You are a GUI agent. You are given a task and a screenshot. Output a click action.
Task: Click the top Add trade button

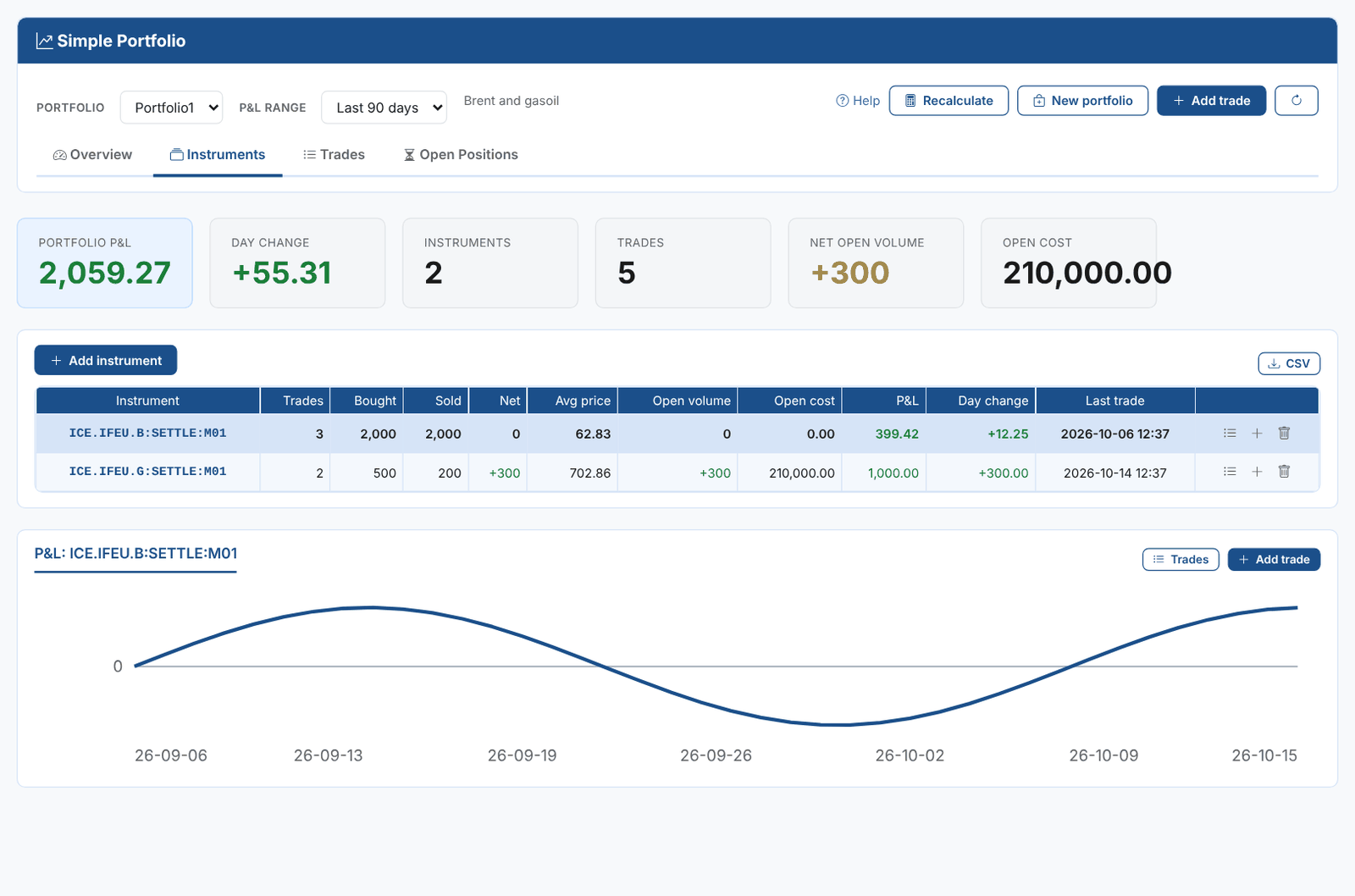1211,101
